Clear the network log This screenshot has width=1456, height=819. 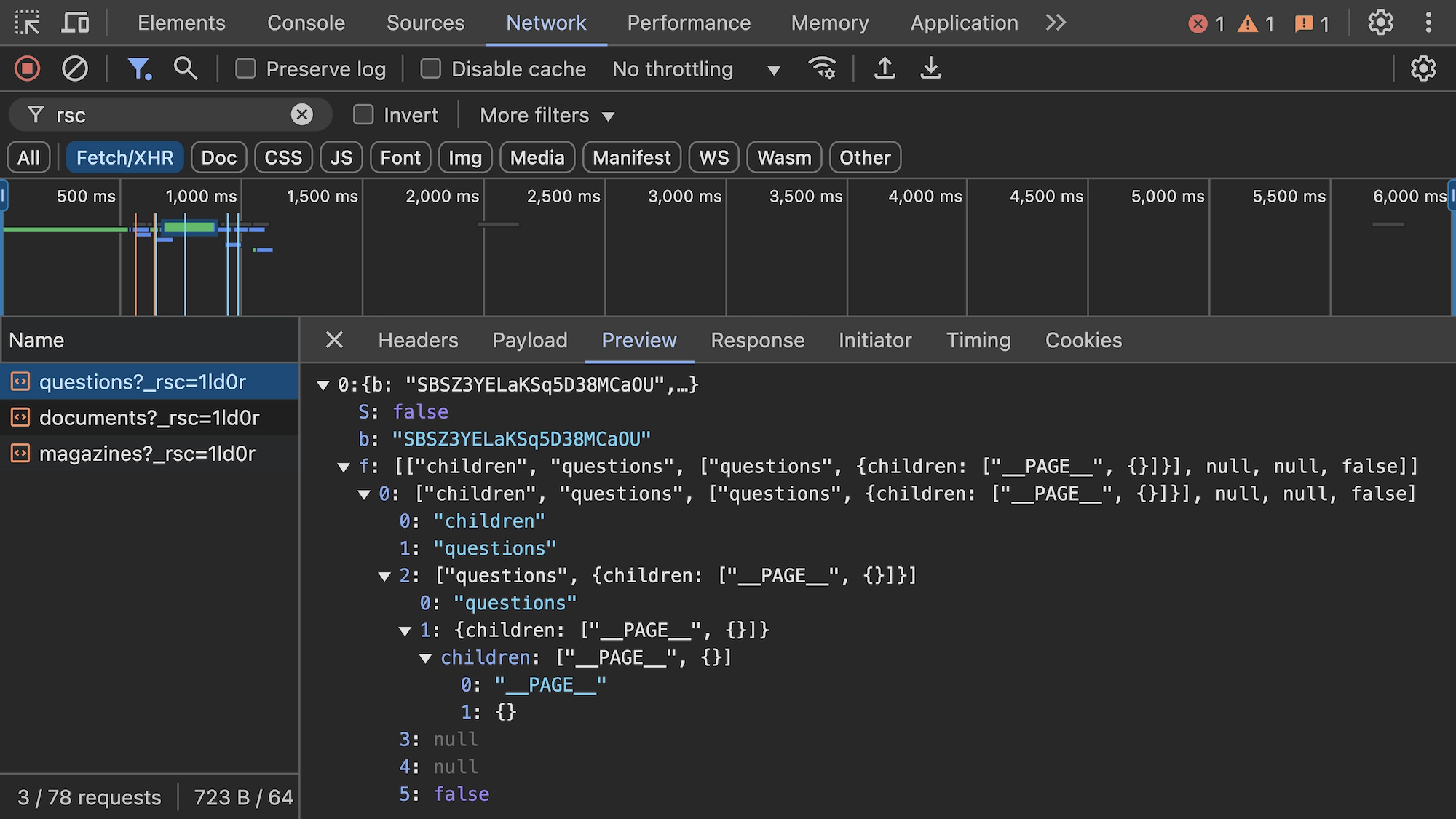(x=75, y=69)
